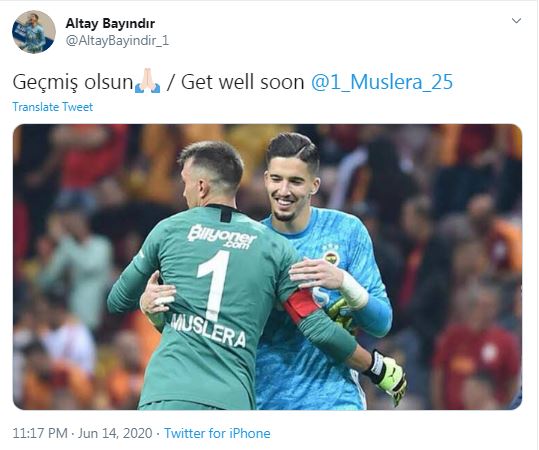Open the attached goalkeepers hugging photo

click(267, 267)
